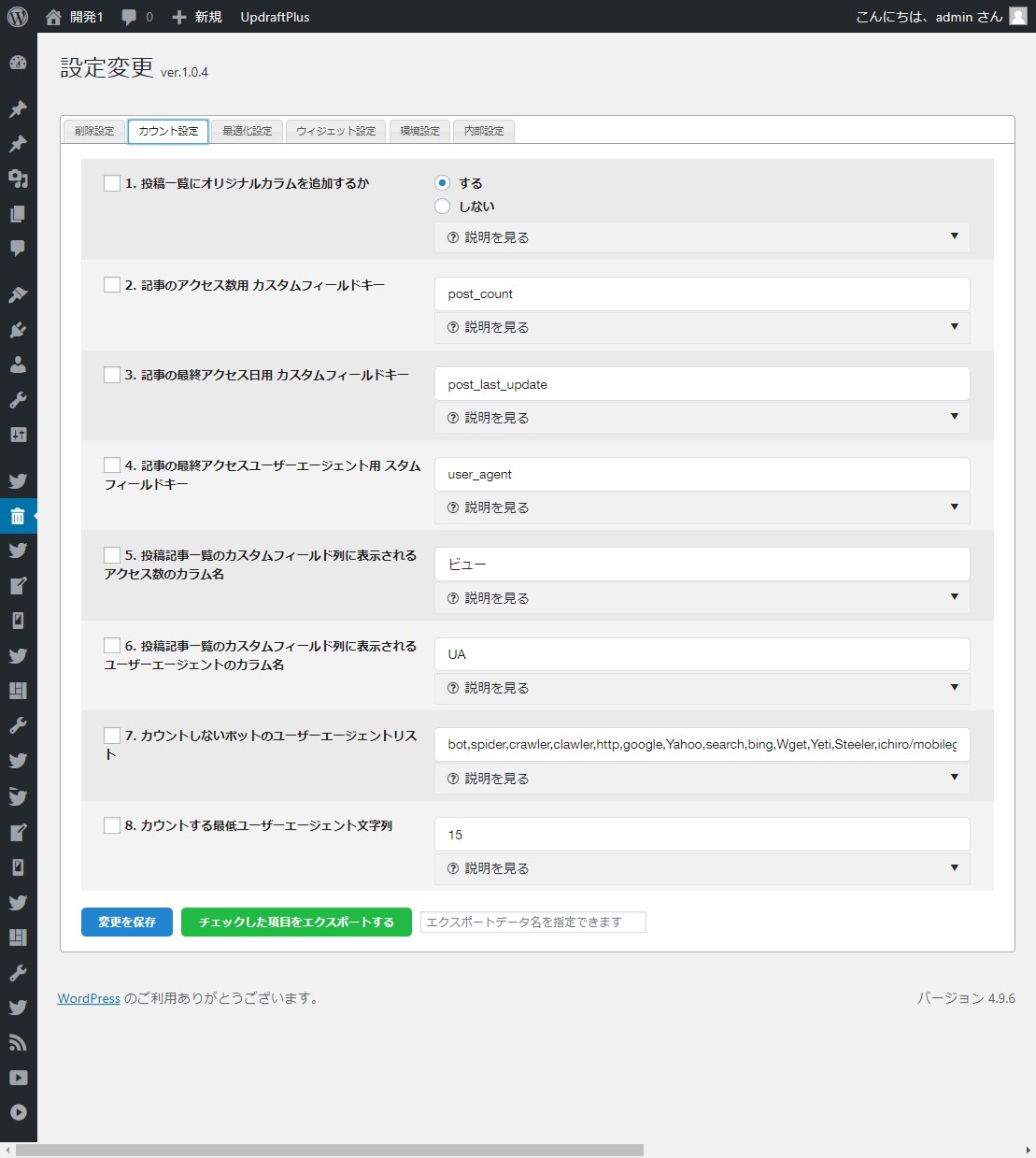Switch to the 環境設定 tab
This screenshot has height=1158, width=1036.
[419, 131]
